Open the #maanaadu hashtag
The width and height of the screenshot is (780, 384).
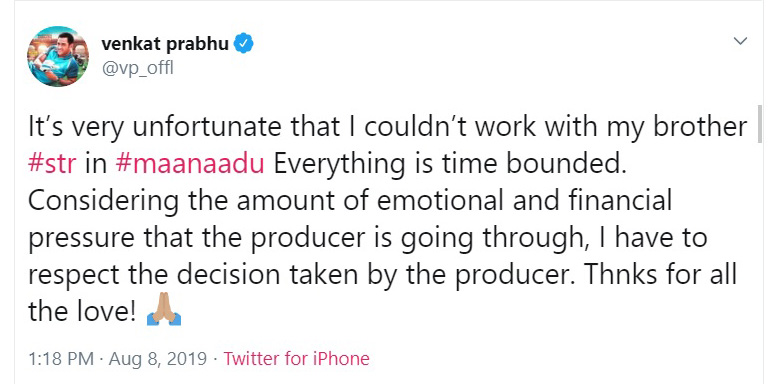coord(189,164)
